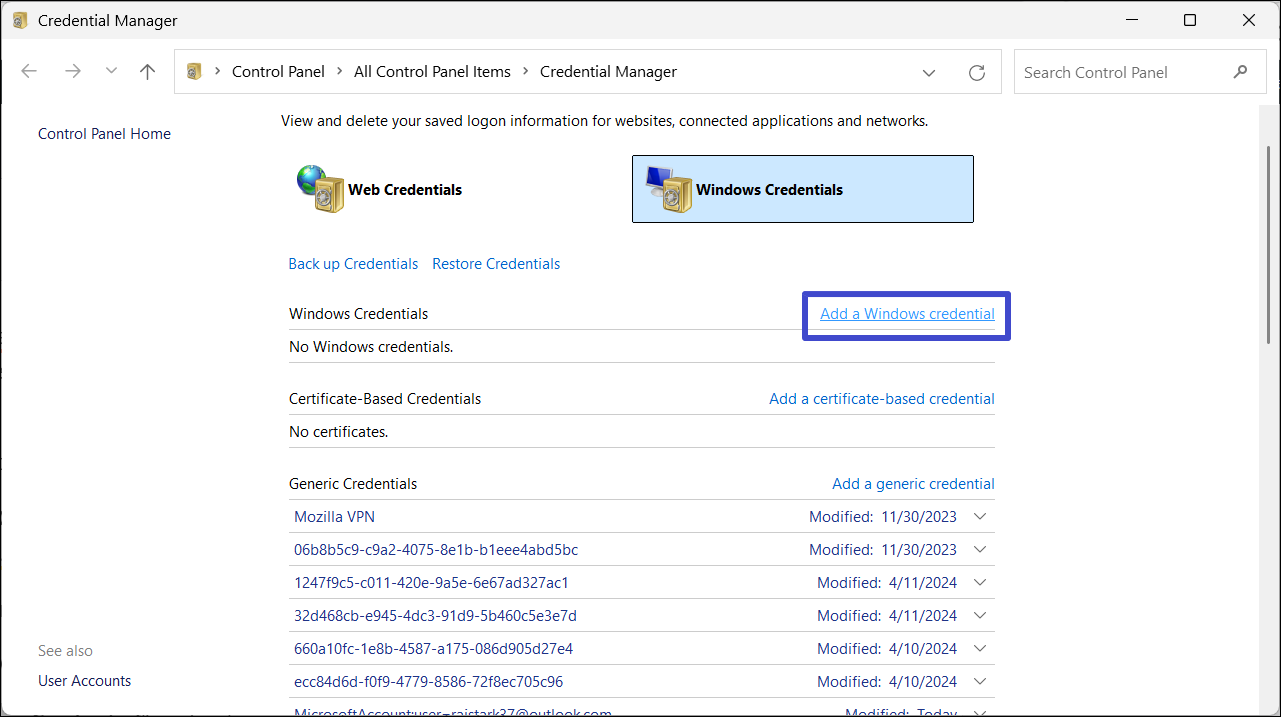Expand the Mozilla VPN credential entry

pos(980,517)
